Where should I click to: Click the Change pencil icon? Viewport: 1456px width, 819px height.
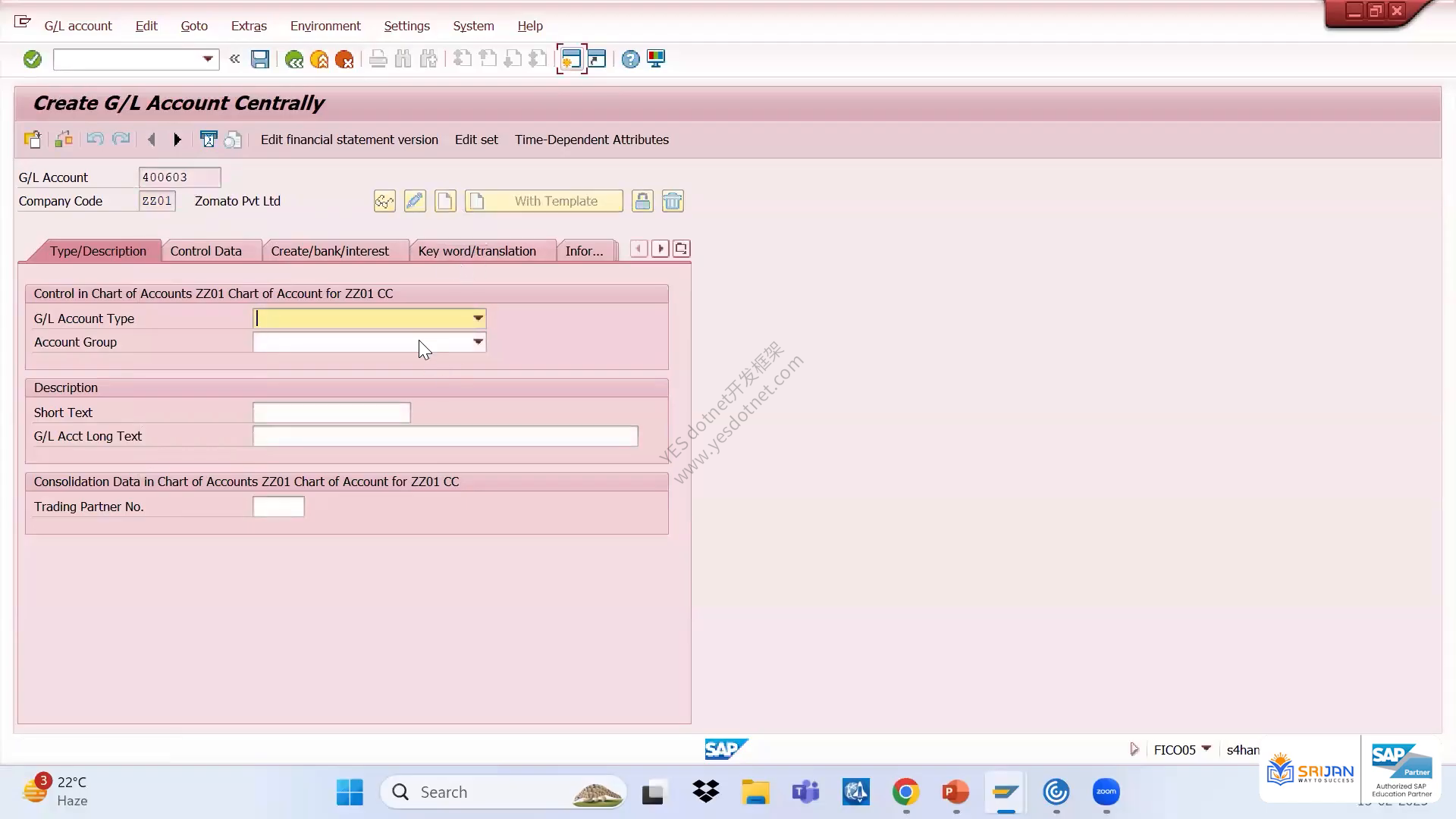pyautogui.click(x=415, y=201)
